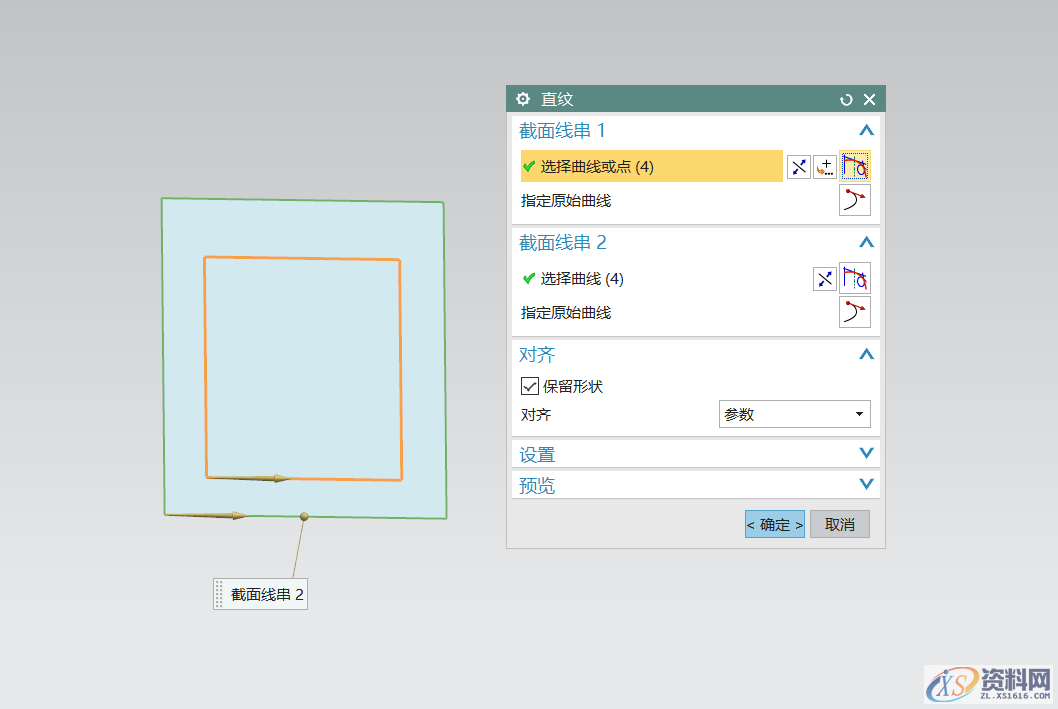Screen dimensions: 1058x709
Task: Uncheck the 保留形状 checkbox
Action: [x=529, y=386]
